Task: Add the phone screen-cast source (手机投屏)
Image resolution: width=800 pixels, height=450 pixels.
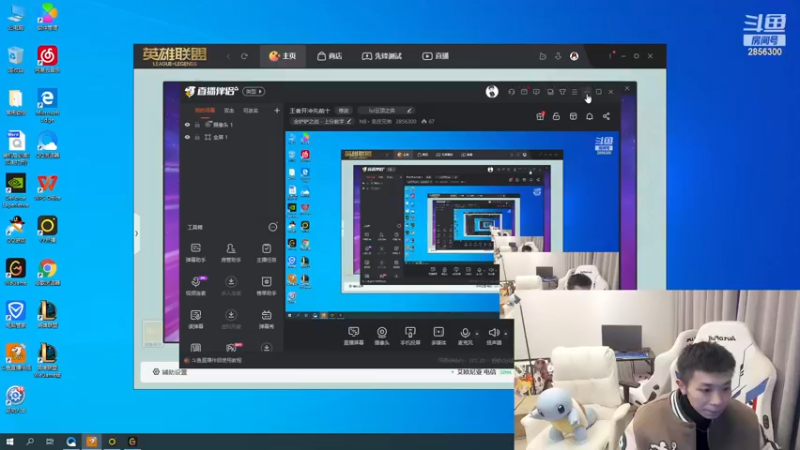Action: 410,336
